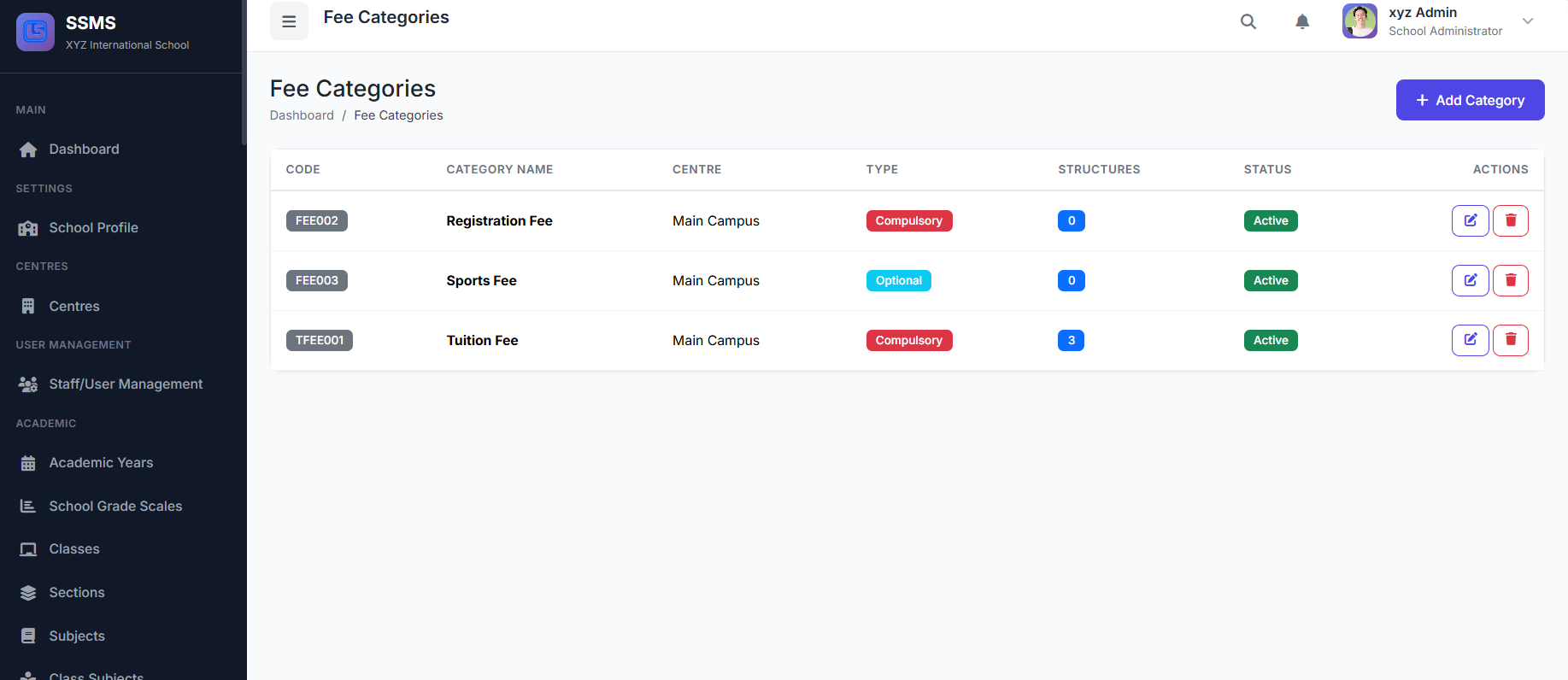Image resolution: width=1568 pixels, height=680 pixels.
Task: Click trash icon for Tuition Fee
Action: point(1510,340)
